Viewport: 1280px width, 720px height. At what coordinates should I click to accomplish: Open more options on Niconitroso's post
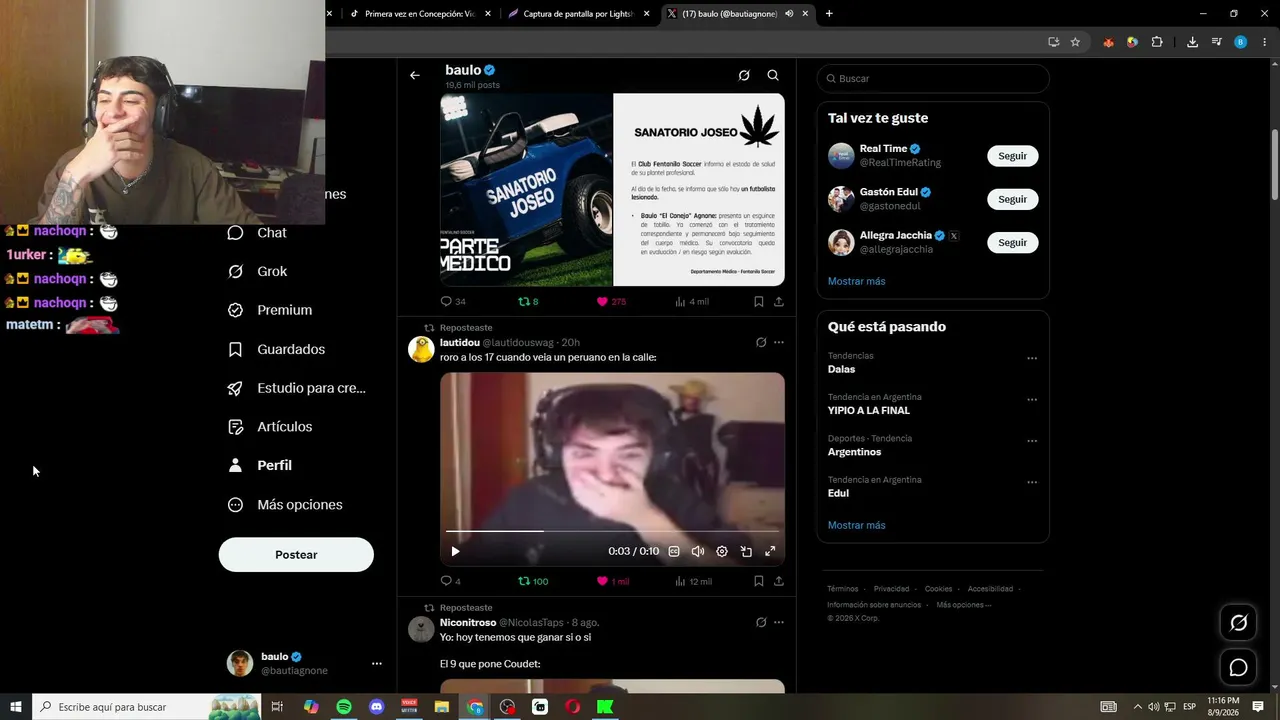779,622
